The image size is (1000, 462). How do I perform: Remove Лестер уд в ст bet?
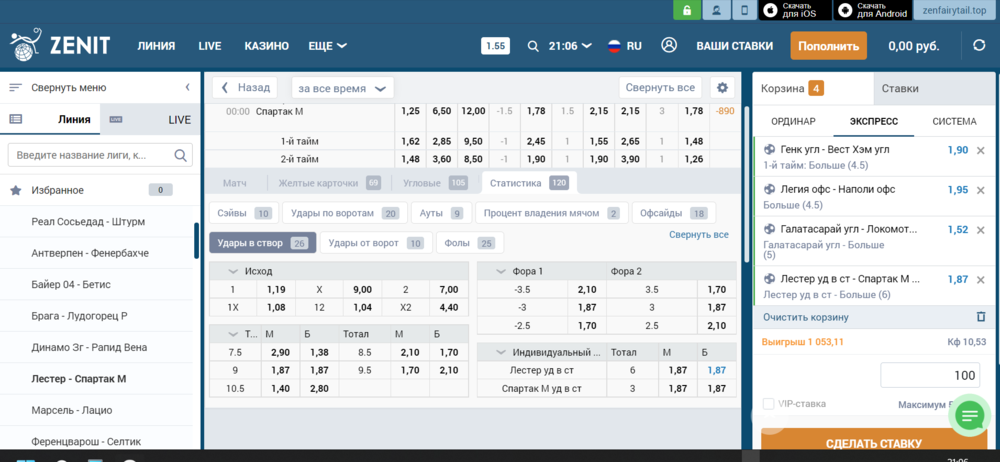(x=981, y=279)
